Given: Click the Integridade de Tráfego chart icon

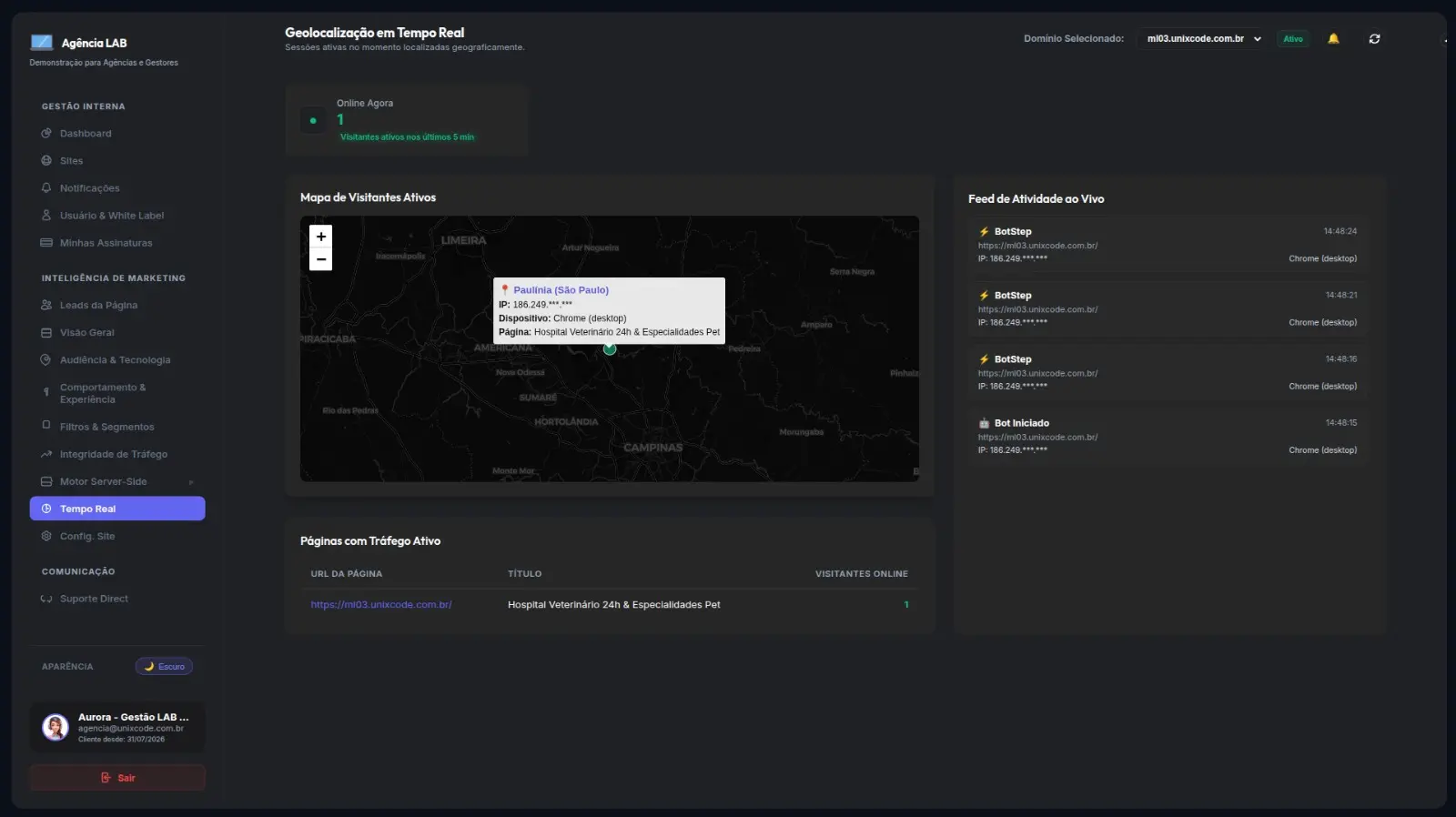Looking at the screenshot, I should [x=46, y=454].
